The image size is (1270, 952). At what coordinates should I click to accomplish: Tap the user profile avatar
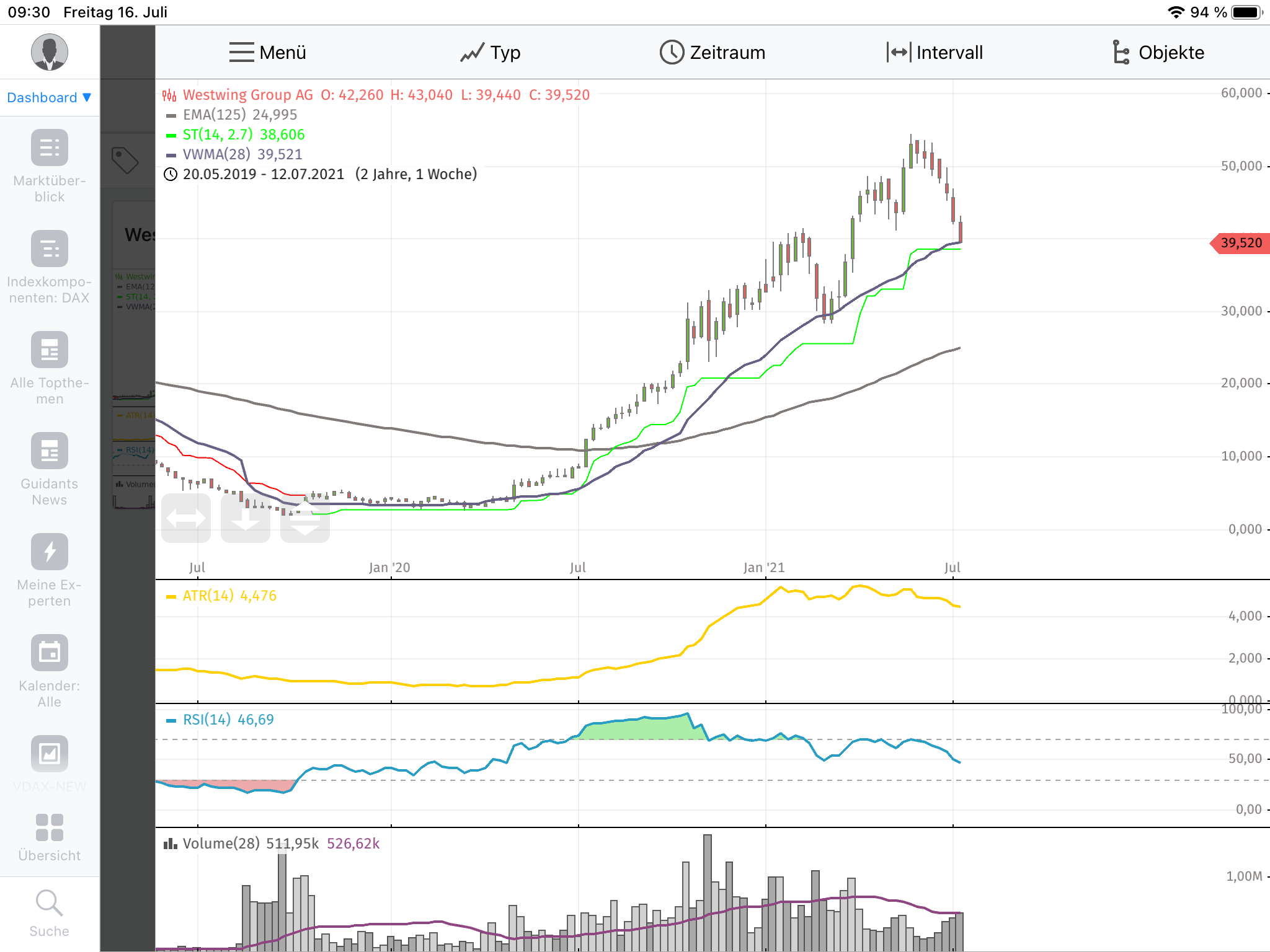pyautogui.click(x=49, y=52)
